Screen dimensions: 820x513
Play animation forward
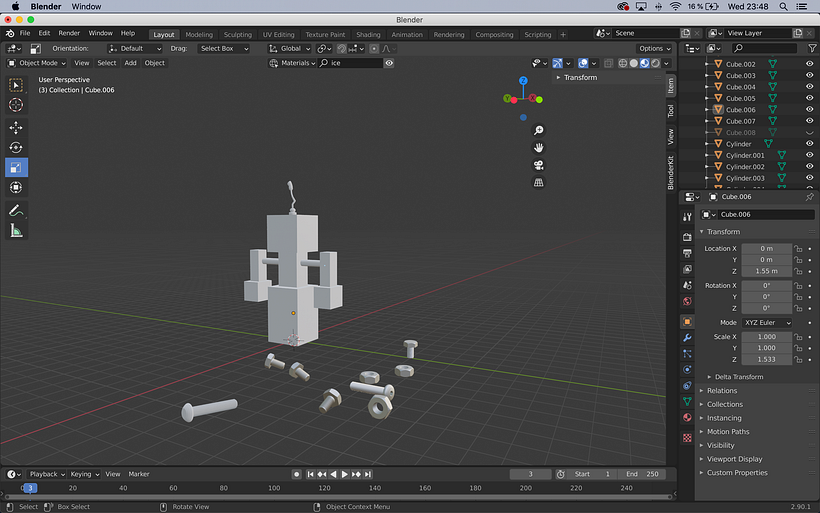coord(345,474)
